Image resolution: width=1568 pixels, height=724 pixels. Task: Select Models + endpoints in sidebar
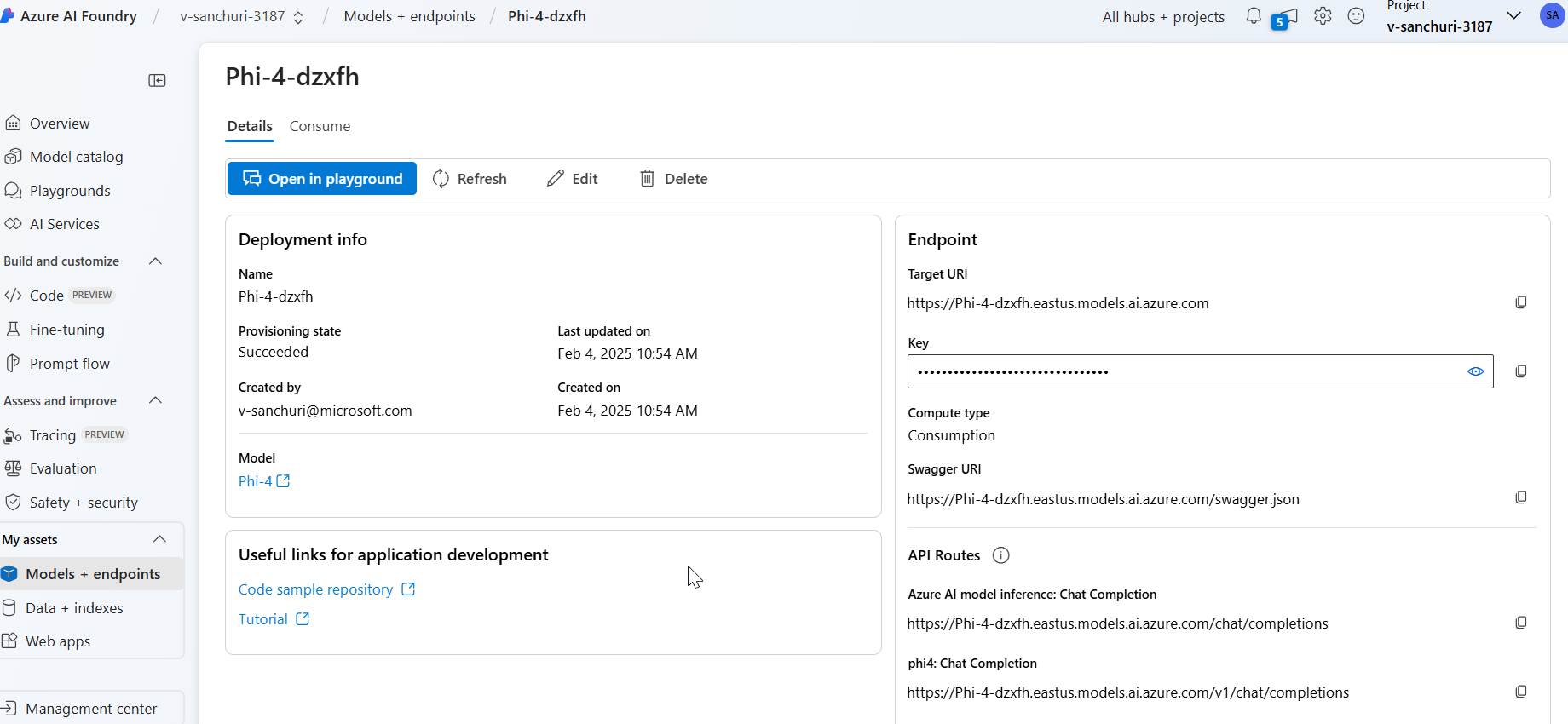(x=91, y=574)
